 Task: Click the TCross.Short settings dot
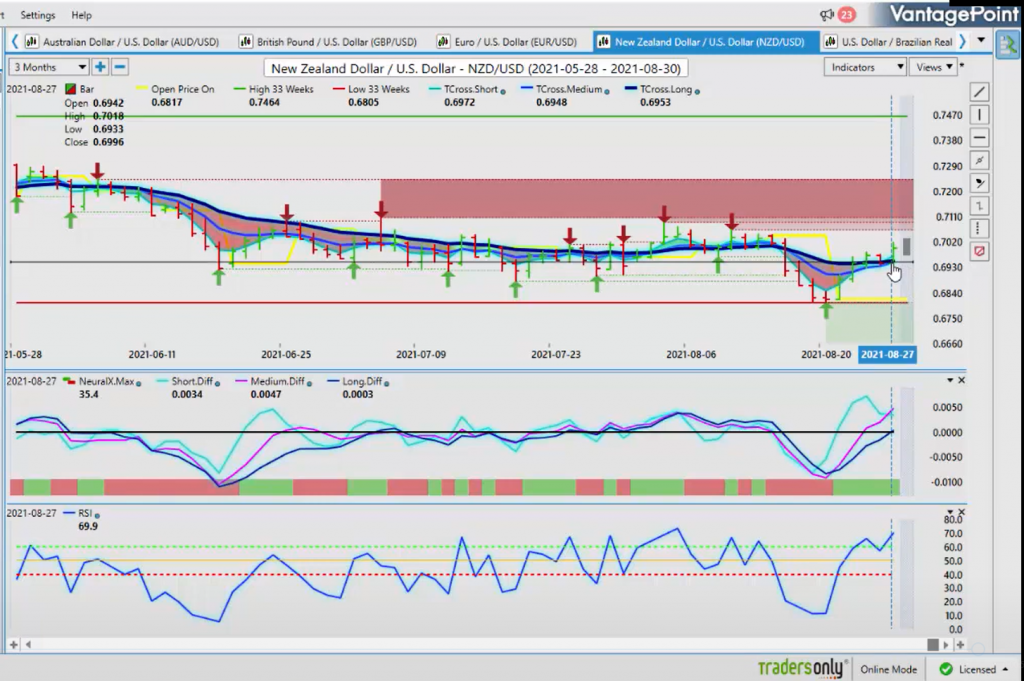pyautogui.click(x=503, y=91)
